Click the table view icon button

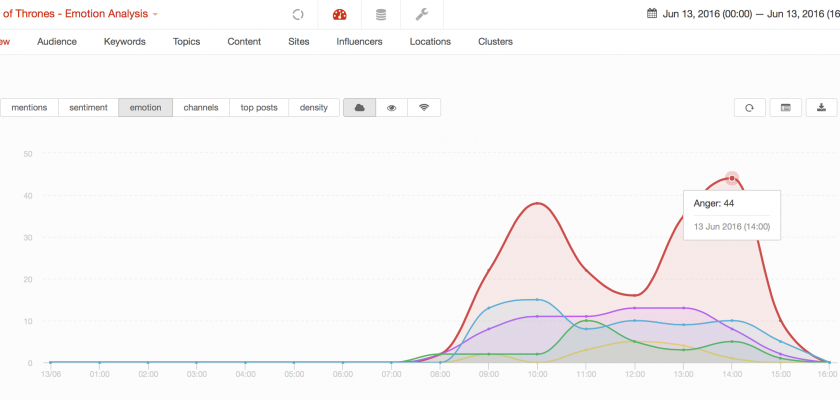tap(786, 108)
